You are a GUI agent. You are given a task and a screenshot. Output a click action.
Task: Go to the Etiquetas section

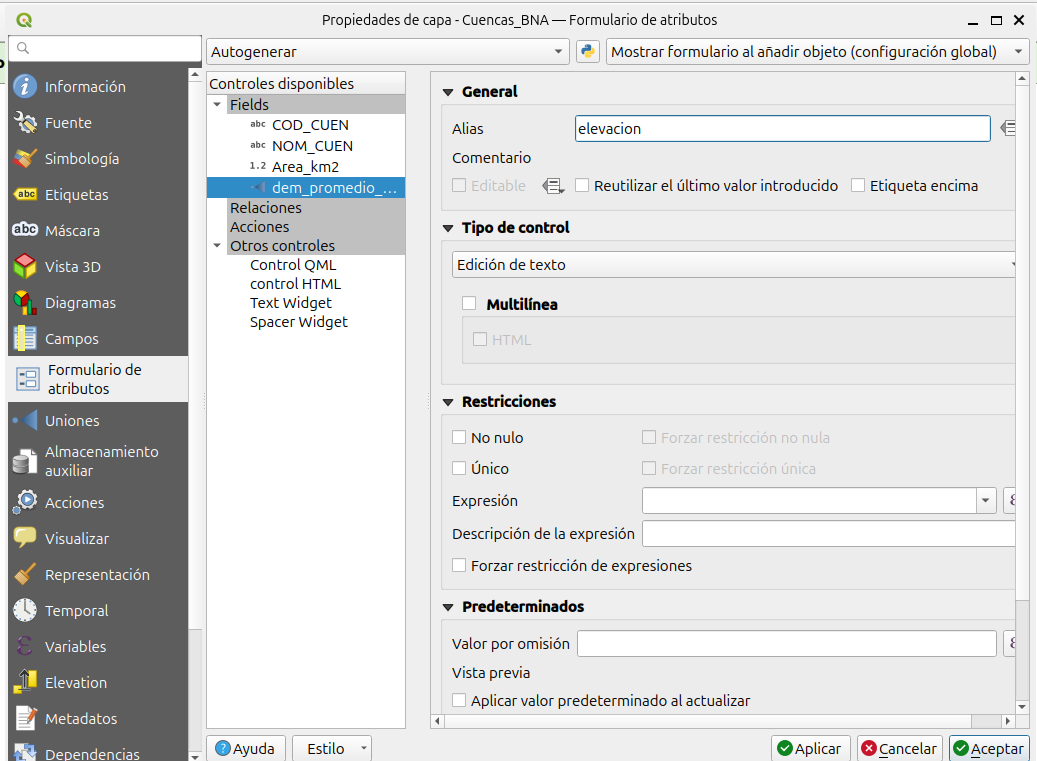76,195
